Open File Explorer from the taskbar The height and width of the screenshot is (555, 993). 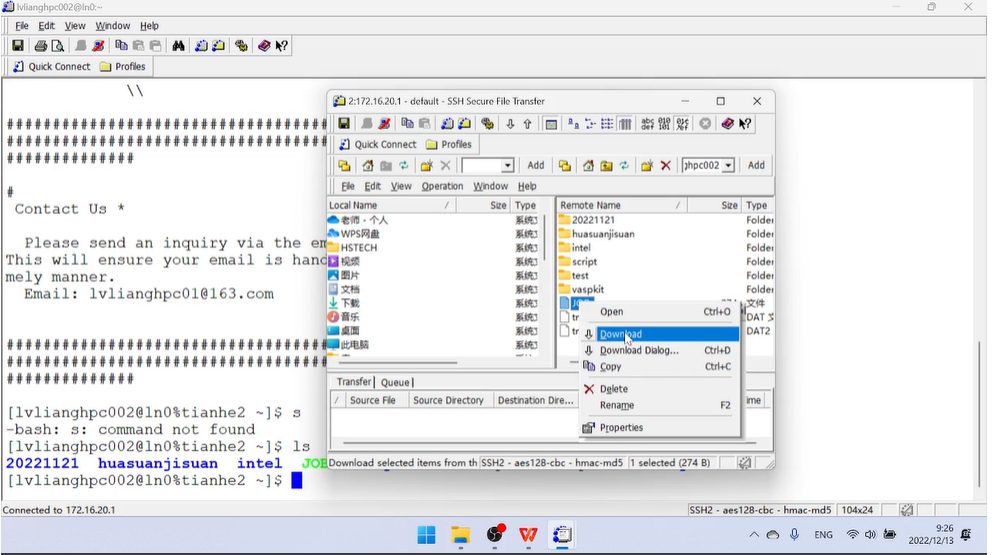pos(460,535)
